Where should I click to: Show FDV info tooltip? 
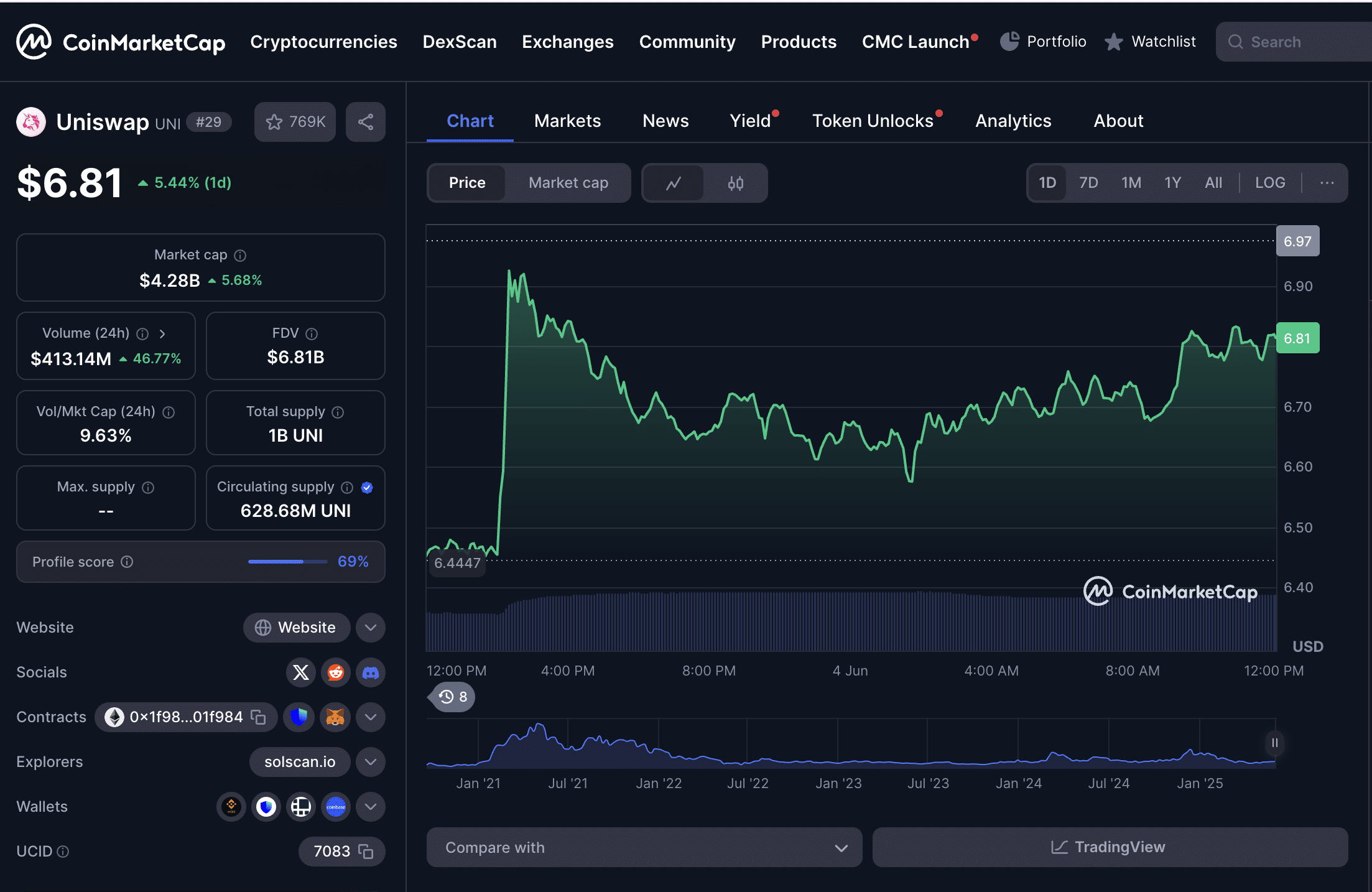[312, 334]
